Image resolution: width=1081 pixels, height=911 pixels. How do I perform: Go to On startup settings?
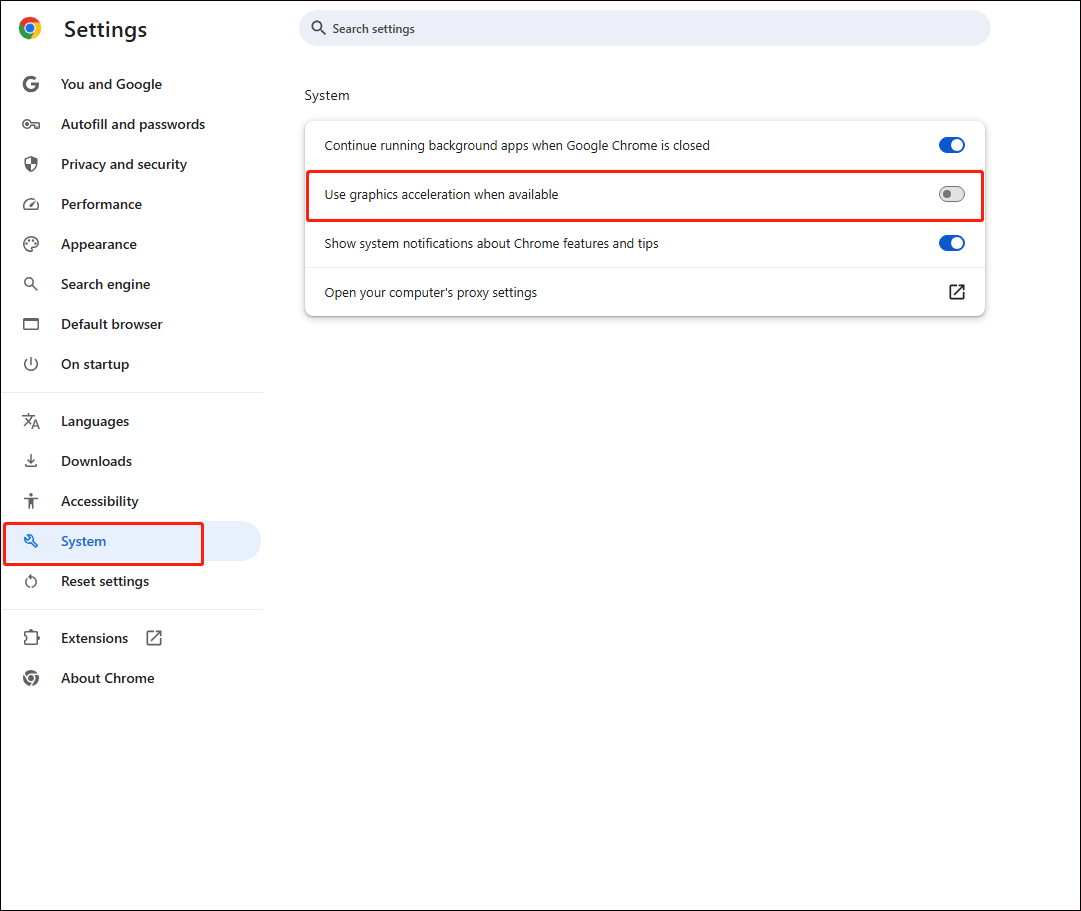tap(95, 364)
